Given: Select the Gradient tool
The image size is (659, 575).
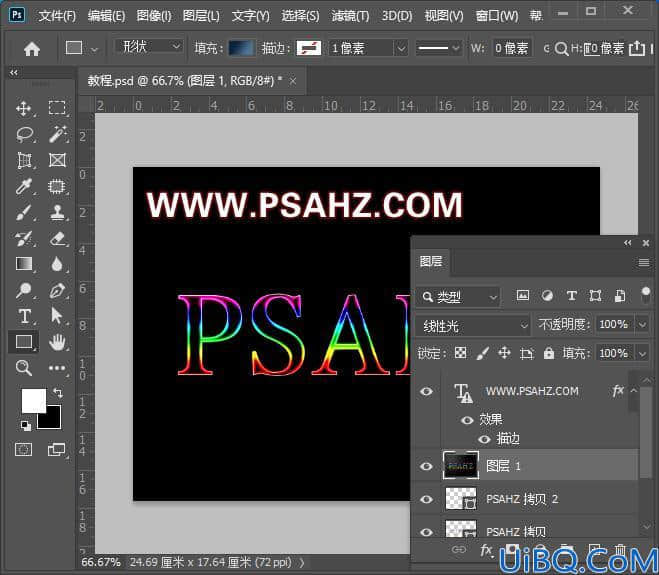Looking at the screenshot, I should 24,264.
